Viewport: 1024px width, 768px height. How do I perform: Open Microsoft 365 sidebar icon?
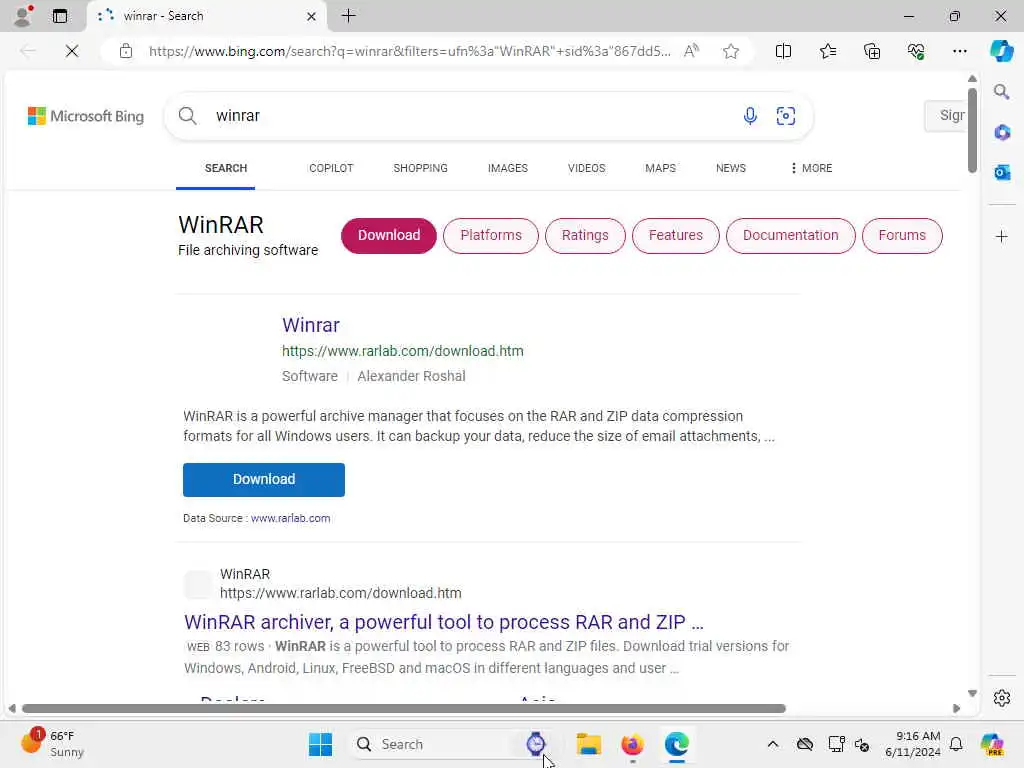[1002, 133]
